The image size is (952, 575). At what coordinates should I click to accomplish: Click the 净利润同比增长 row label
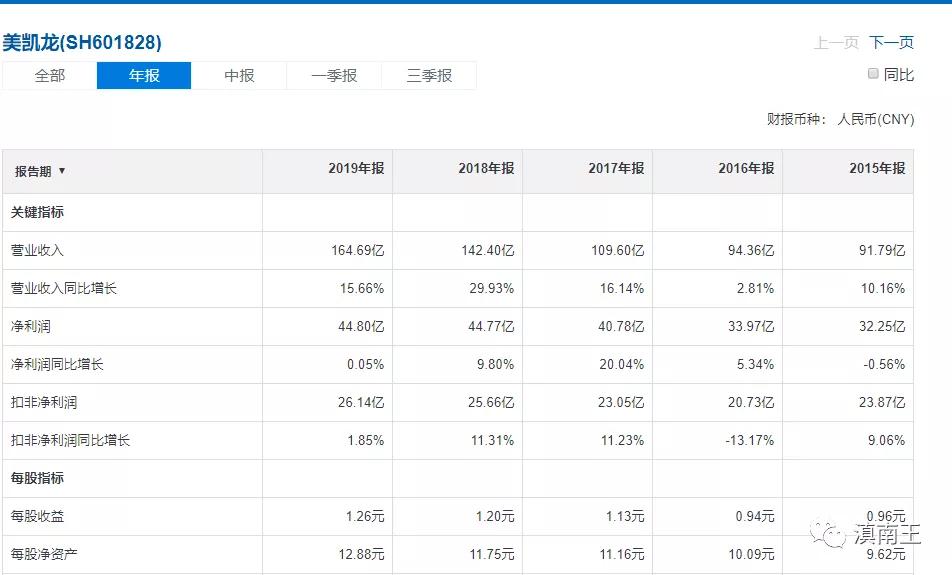pos(57,364)
